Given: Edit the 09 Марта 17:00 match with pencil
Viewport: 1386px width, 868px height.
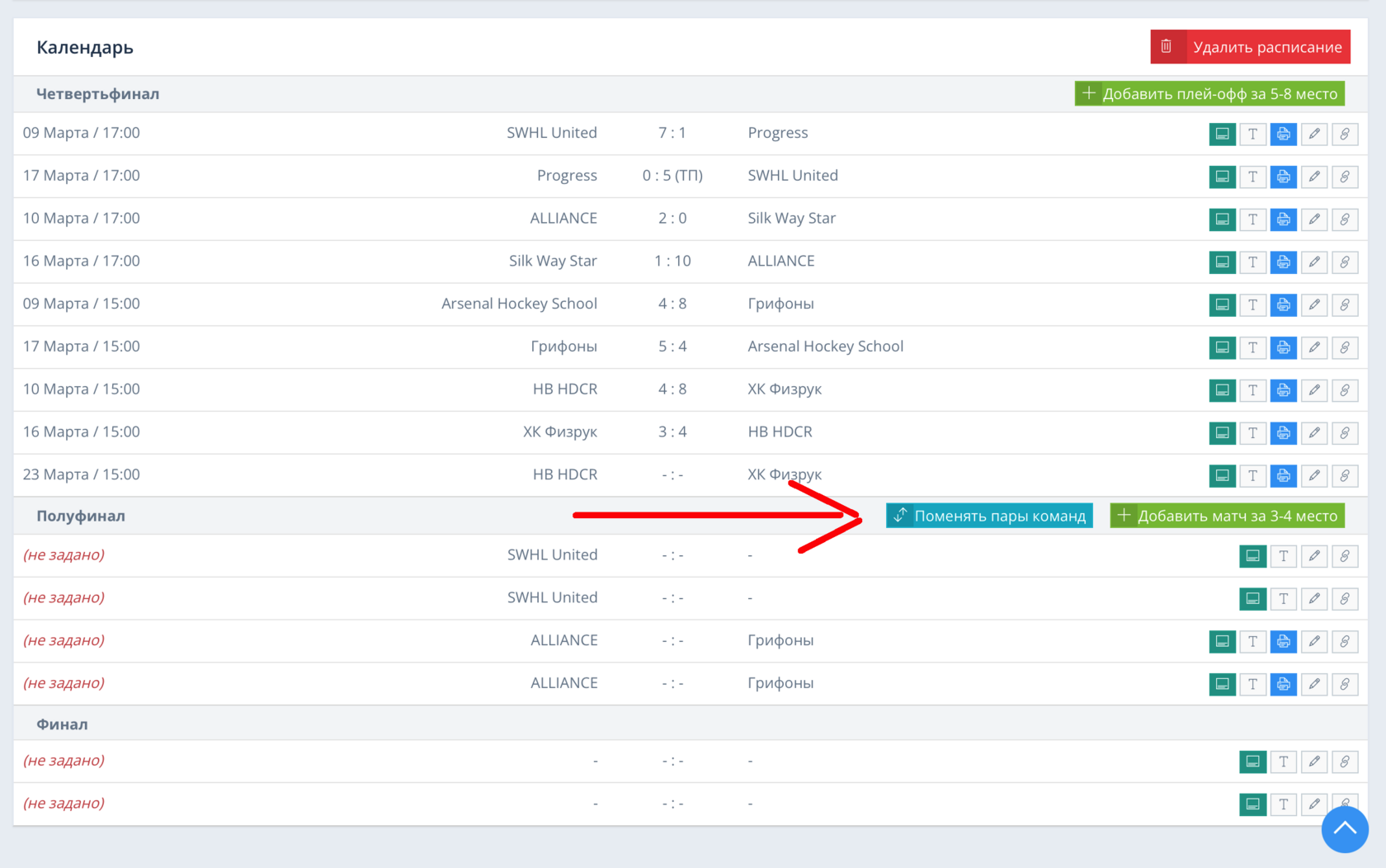Looking at the screenshot, I should pyautogui.click(x=1313, y=134).
